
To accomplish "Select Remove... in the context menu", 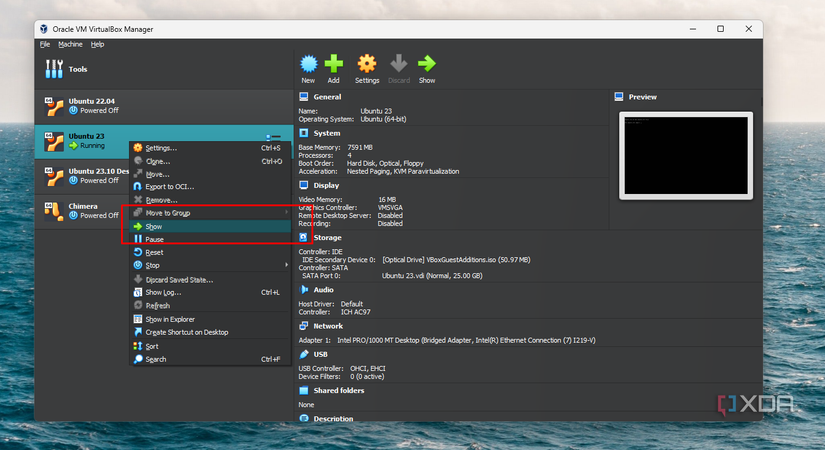I will click(x=210, y=200).
